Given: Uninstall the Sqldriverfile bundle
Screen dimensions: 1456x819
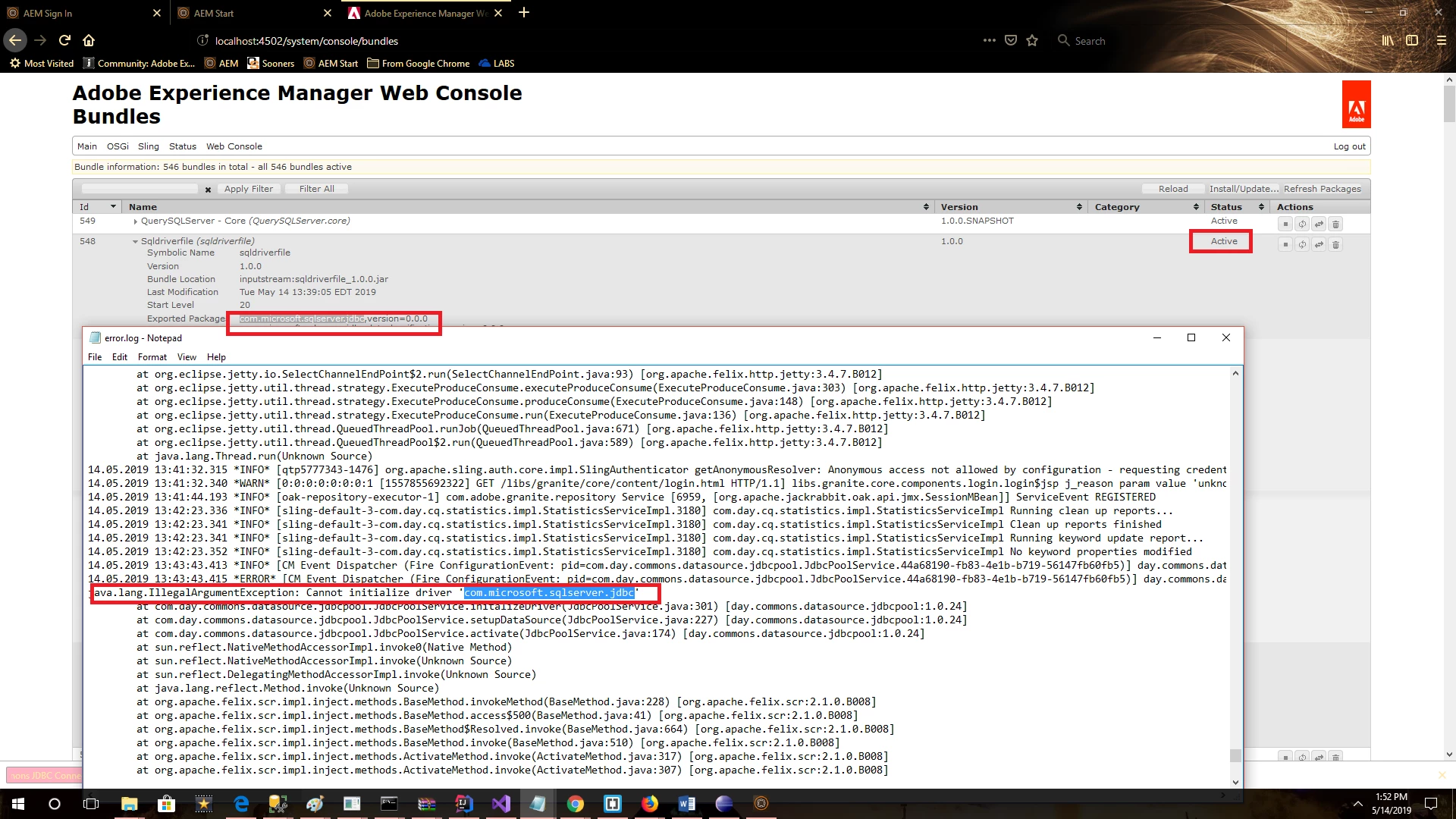Looking at the screenshot, I should pyautogui.click(x=1336, y=245).
